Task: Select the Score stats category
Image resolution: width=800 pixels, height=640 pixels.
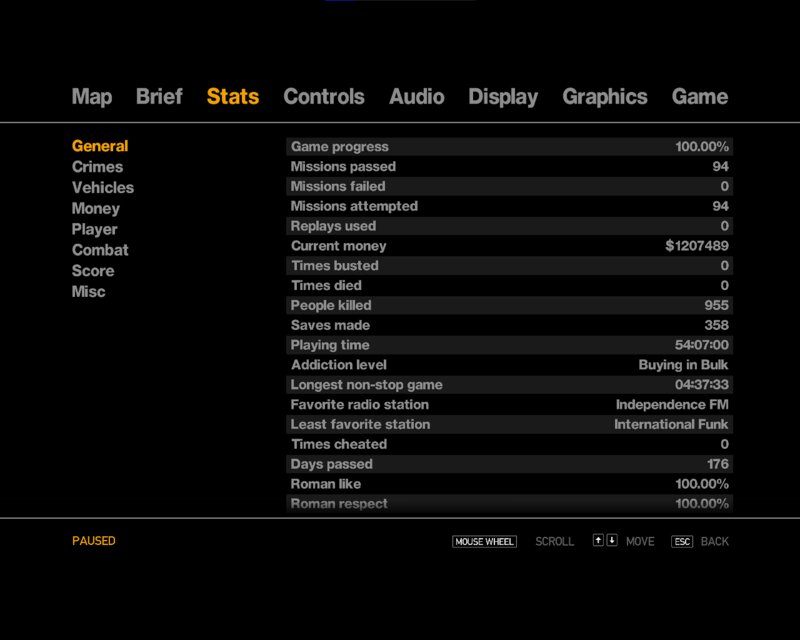Action: (x=93, y=271)
